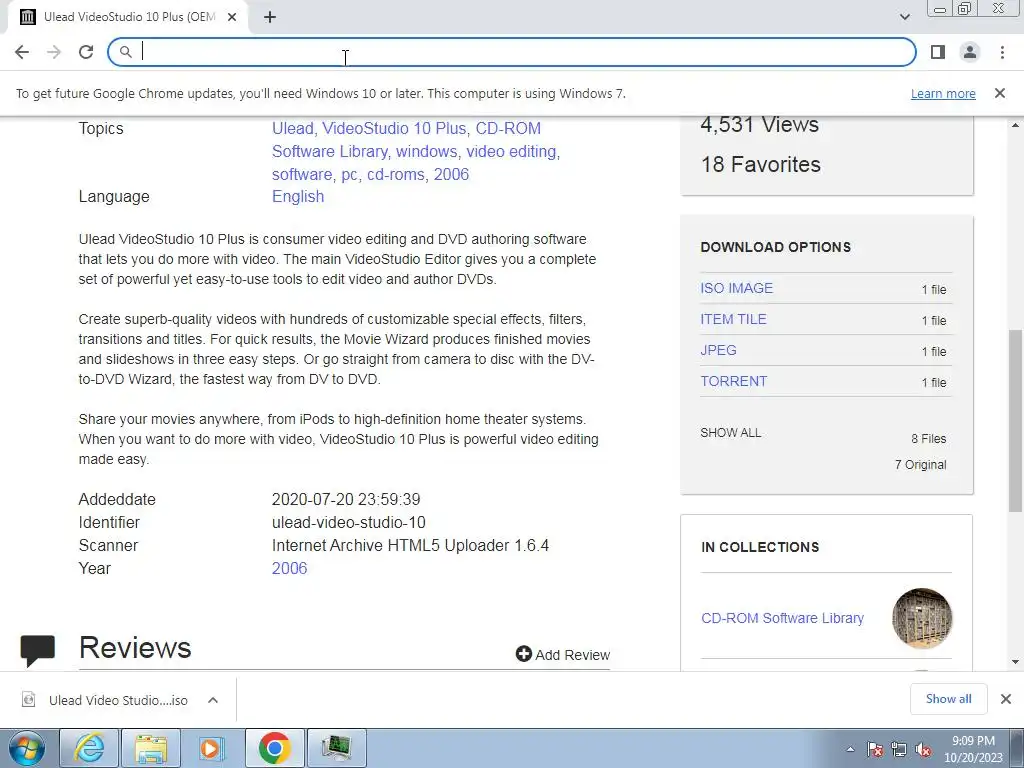Show hidden tray icons arrow
The image size is (1024, 768).
(x=850, y=749)
